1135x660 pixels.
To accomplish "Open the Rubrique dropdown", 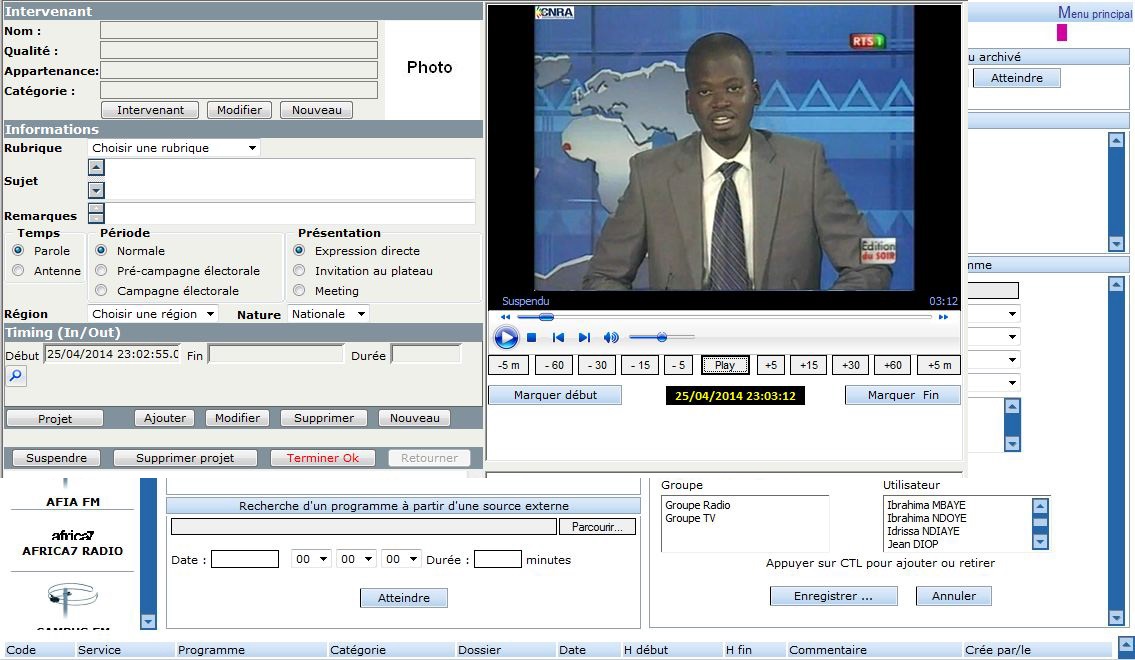I will point(174,148).
